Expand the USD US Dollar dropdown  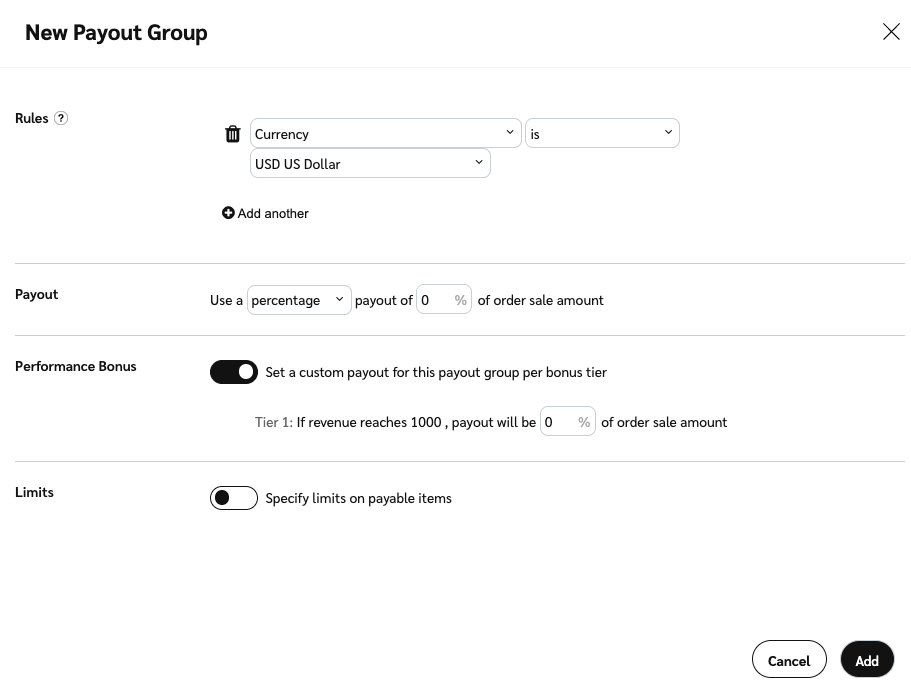pos(370,163)
